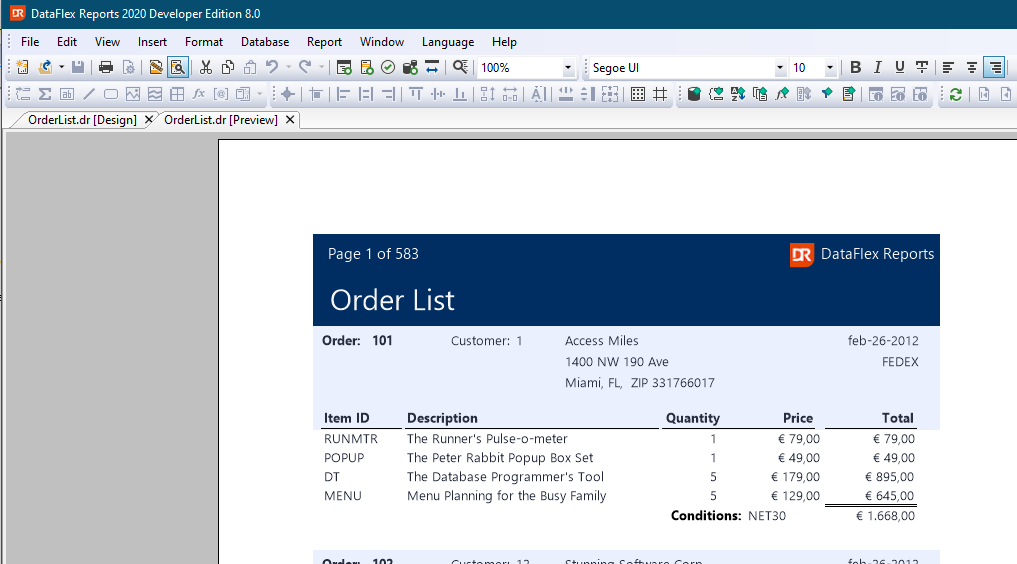
Task: Click the Cut scissors icon
Action: tap(206, 67)
